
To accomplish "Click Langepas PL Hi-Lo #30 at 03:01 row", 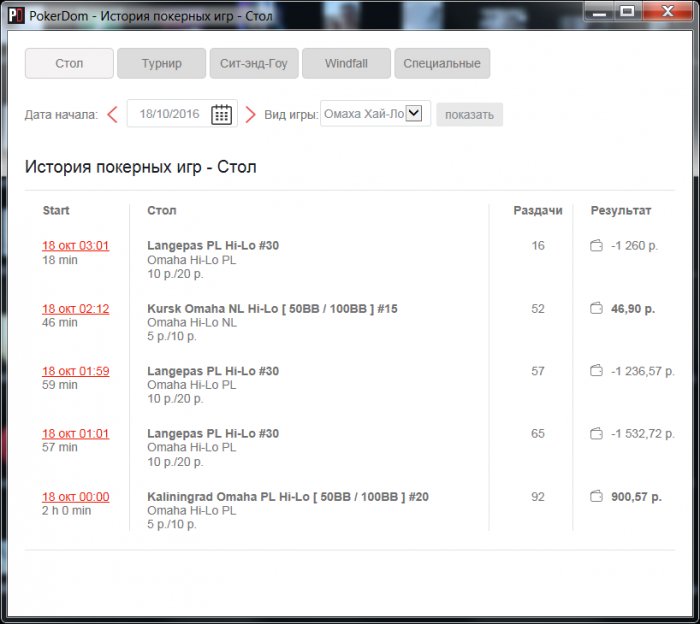I will tap(213, 245).
